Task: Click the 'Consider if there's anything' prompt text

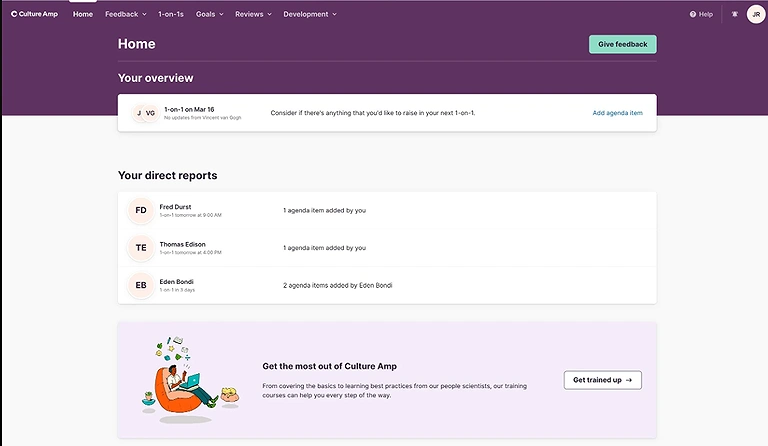Action: (x=373, y=113)
